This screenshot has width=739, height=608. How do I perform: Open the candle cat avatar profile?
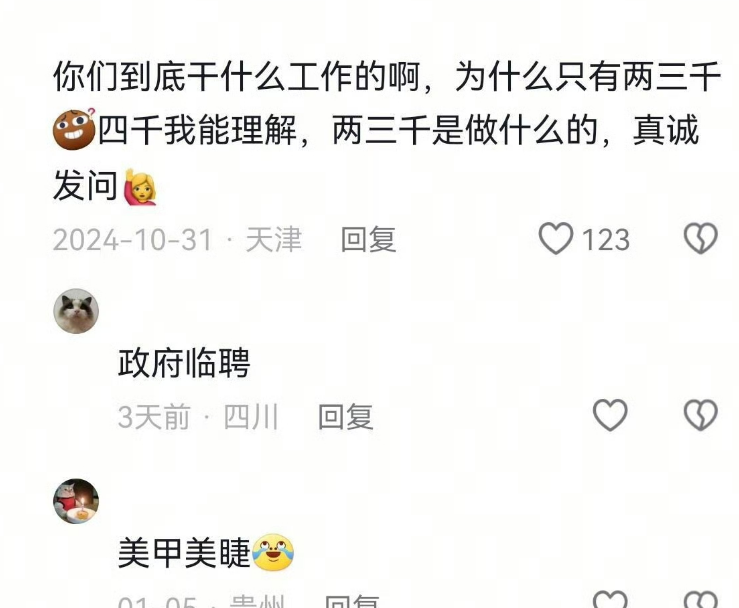tap(76, 501)
